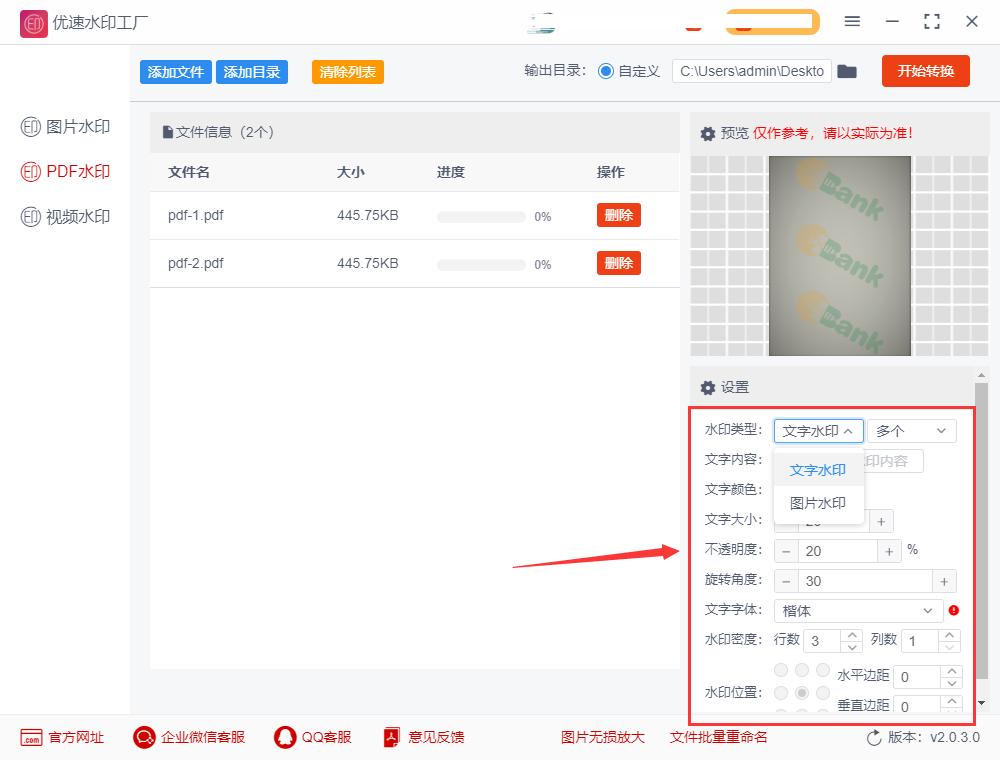Viewport: 1000px width, 760px height.
Task: Open the output directory folder picker
Action: tap(847, 70)
